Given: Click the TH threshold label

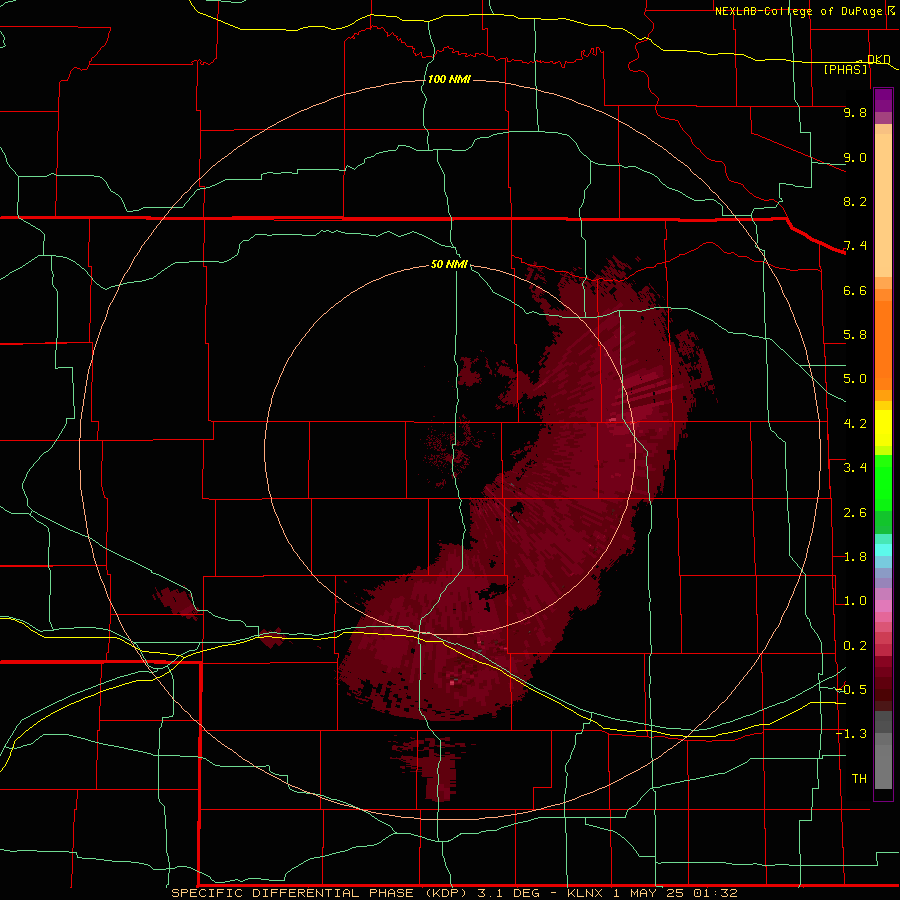Looking at the screenshot, I should [859, 778].
